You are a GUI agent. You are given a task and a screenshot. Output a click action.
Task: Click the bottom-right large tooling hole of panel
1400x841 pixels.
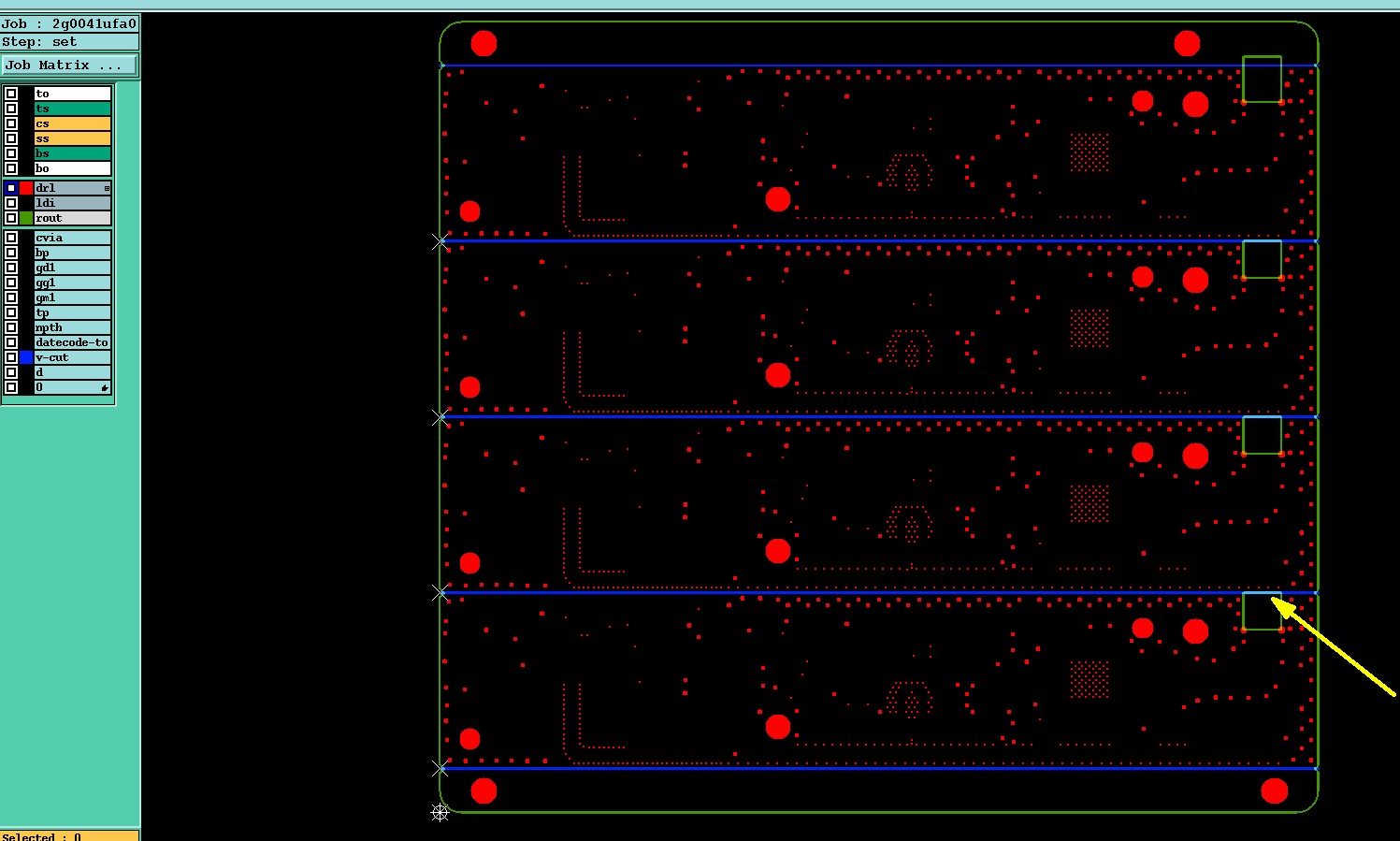(1274, 791)
